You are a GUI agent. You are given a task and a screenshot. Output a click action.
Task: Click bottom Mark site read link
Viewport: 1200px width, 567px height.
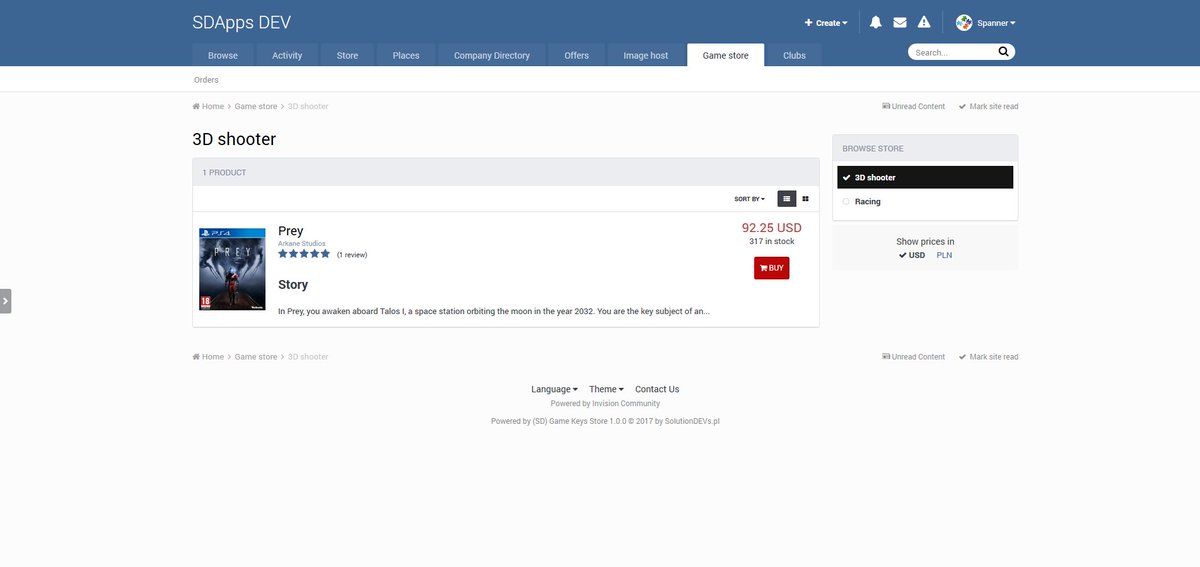(x=988, y=356)
